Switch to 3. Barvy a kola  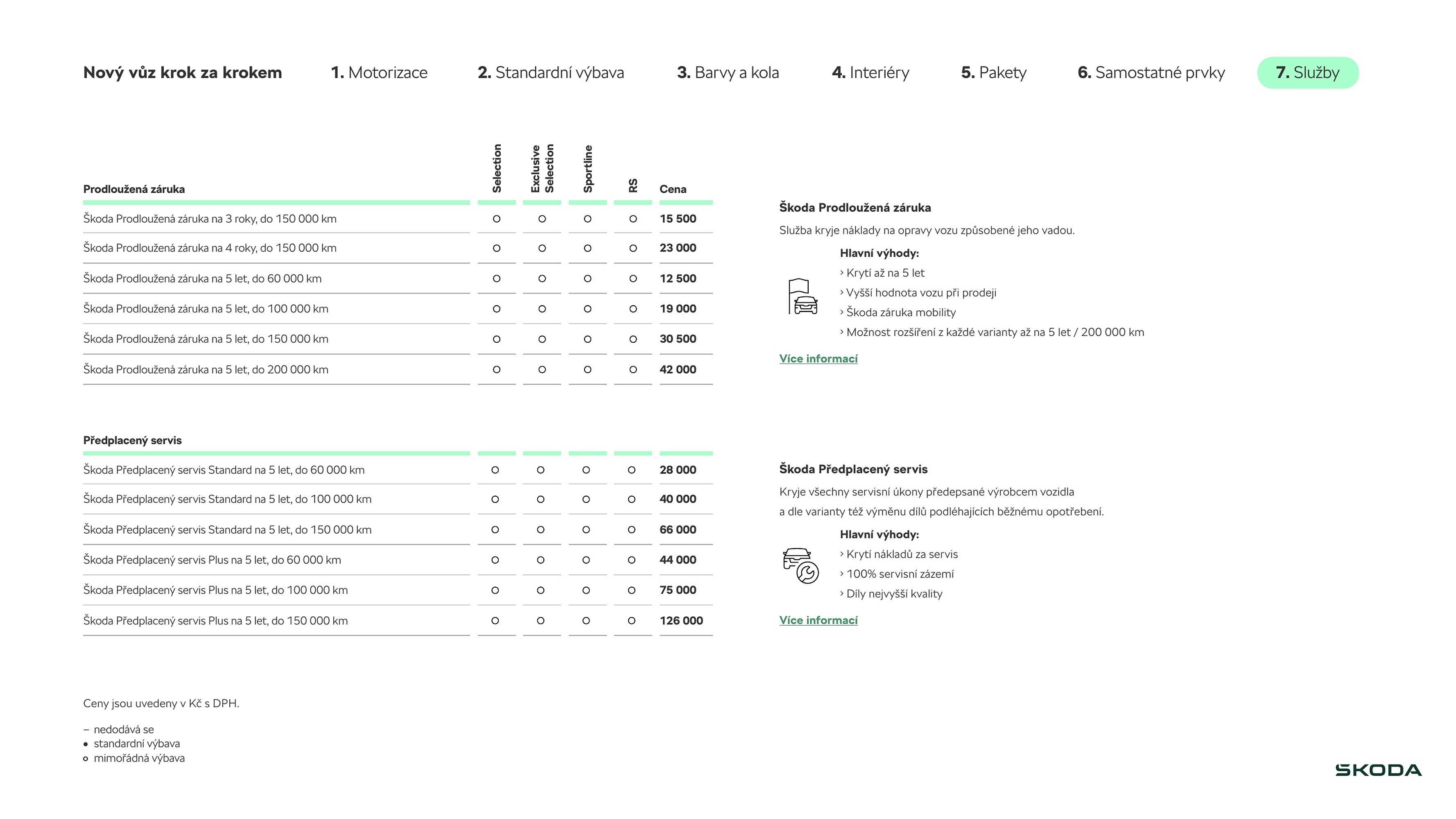[728, 72]
